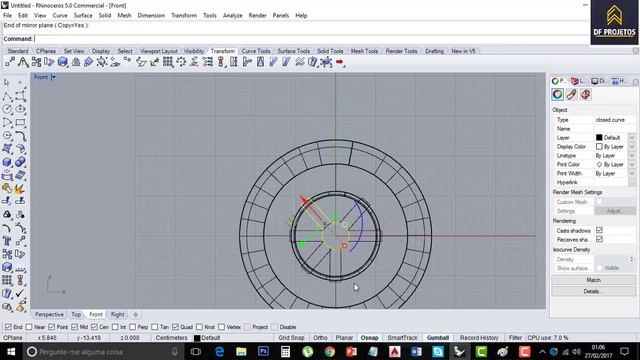Click the add viewport tab plus icon
Viewport: 640px width, 360px height.
(x=136, y=315)
